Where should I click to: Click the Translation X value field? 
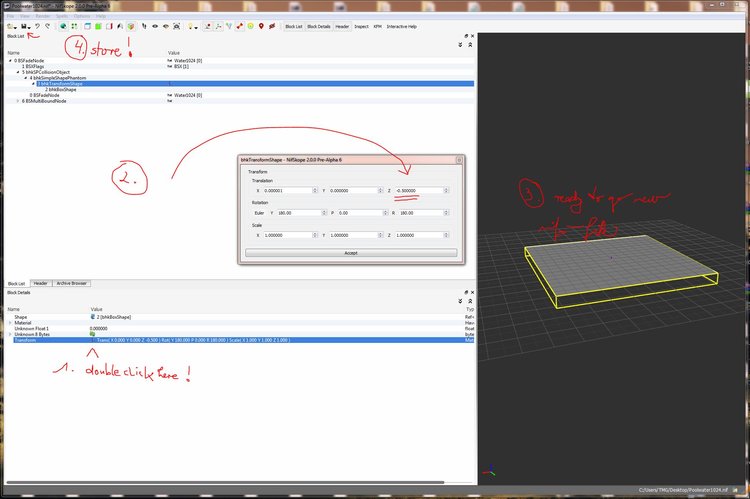[x=287, y=190]
